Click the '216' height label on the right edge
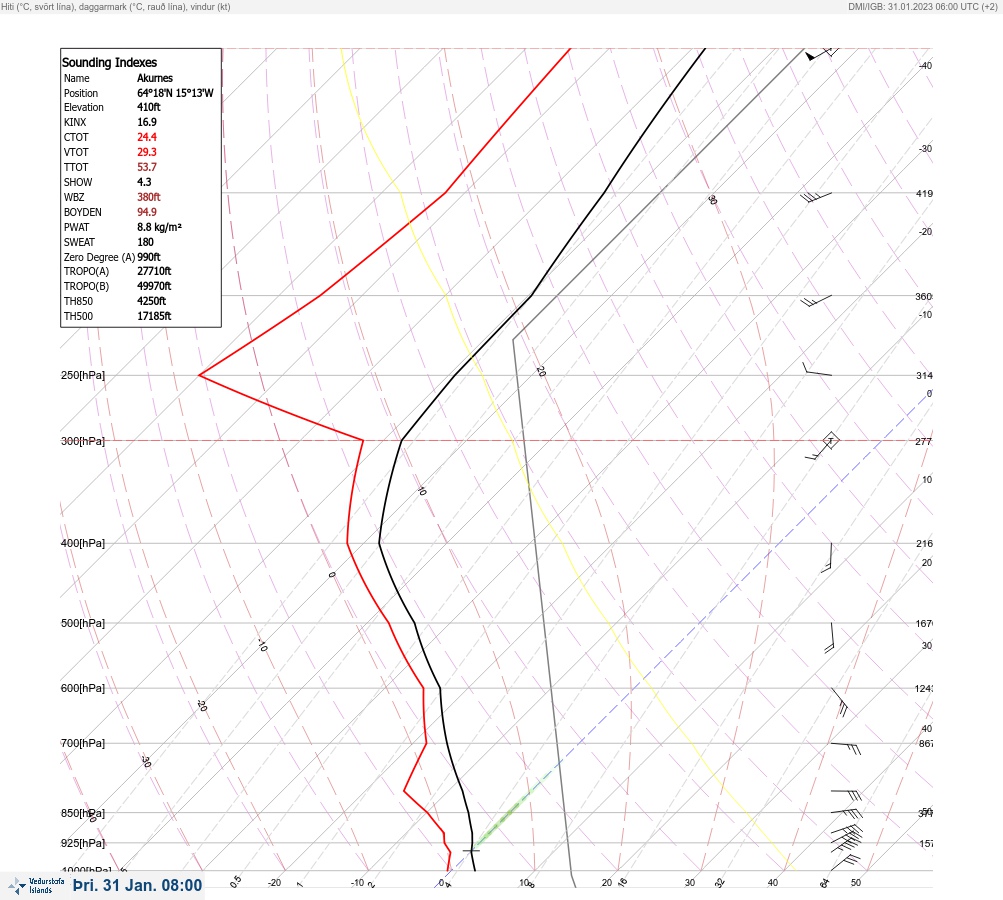 coord(924,543)
